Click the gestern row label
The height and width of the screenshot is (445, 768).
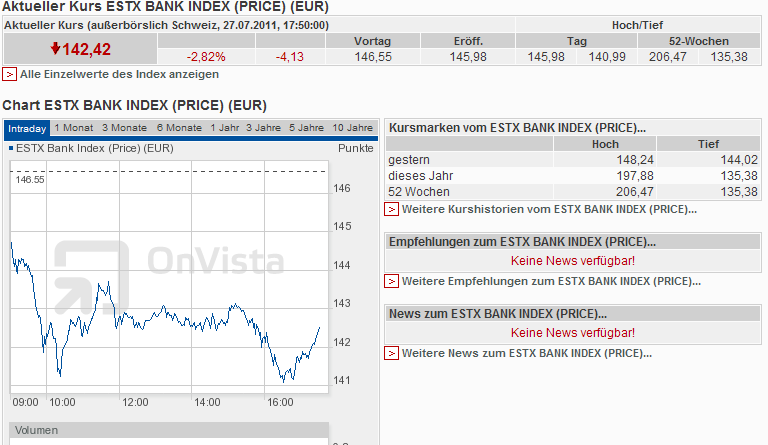coord(409,160)
